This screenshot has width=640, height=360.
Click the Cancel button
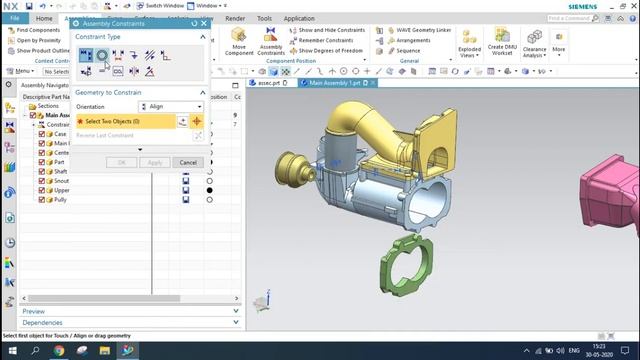click(188, 162)
